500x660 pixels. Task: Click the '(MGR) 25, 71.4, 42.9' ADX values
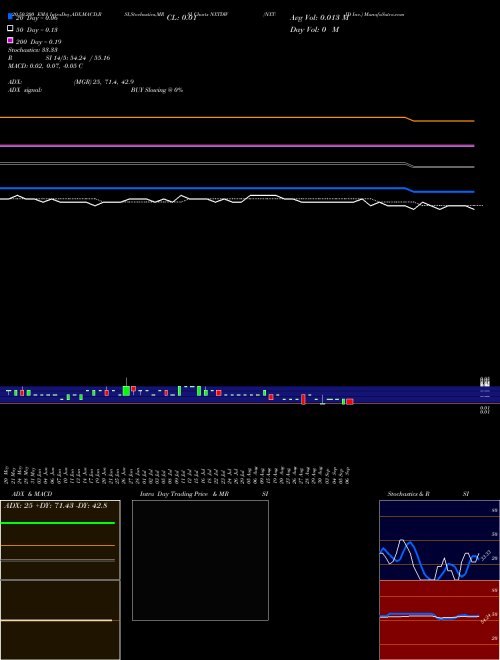click(104, 82)
